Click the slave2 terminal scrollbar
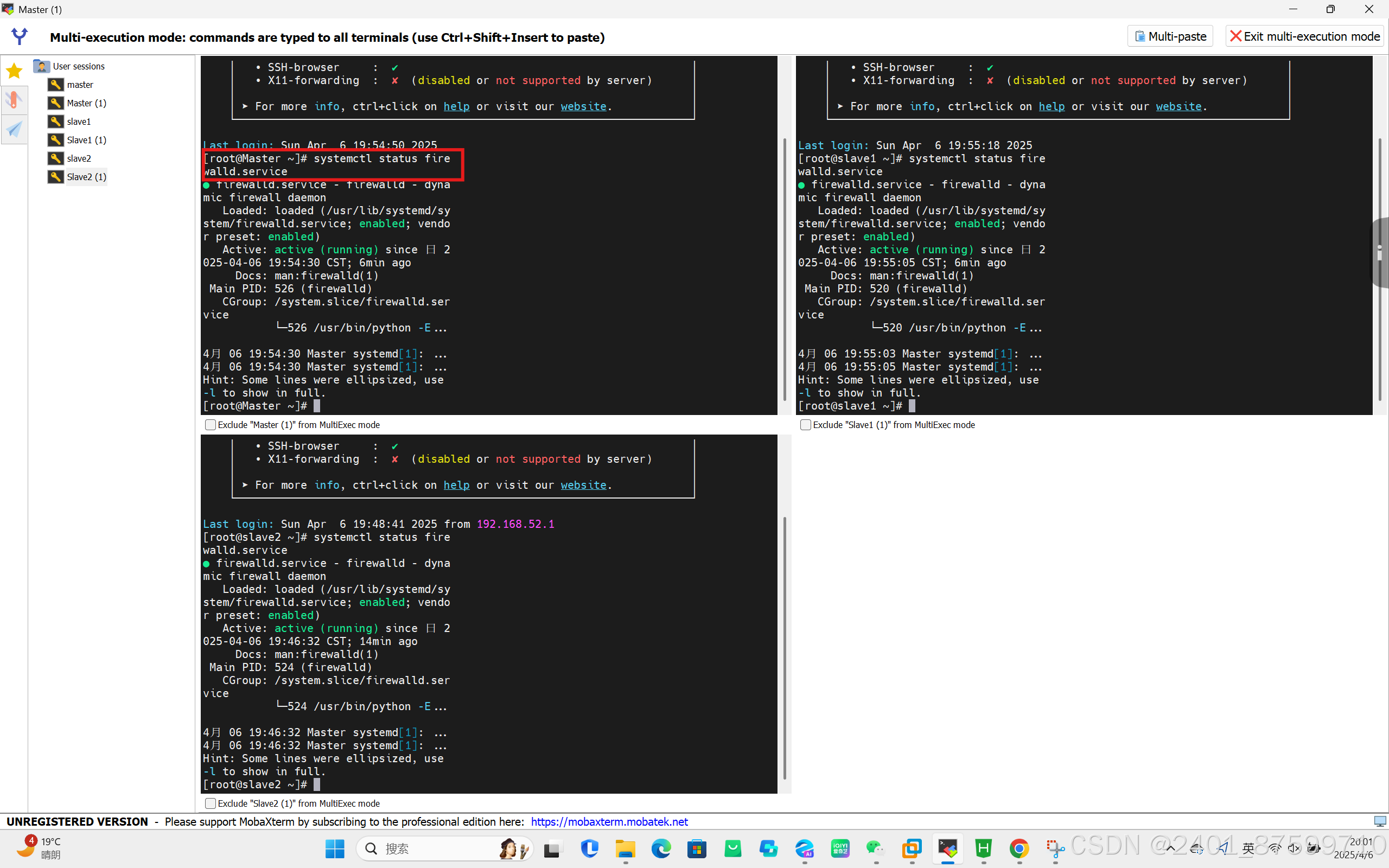Image resolution: width=1389 pixels, height=868 pixels. (785, 648)
